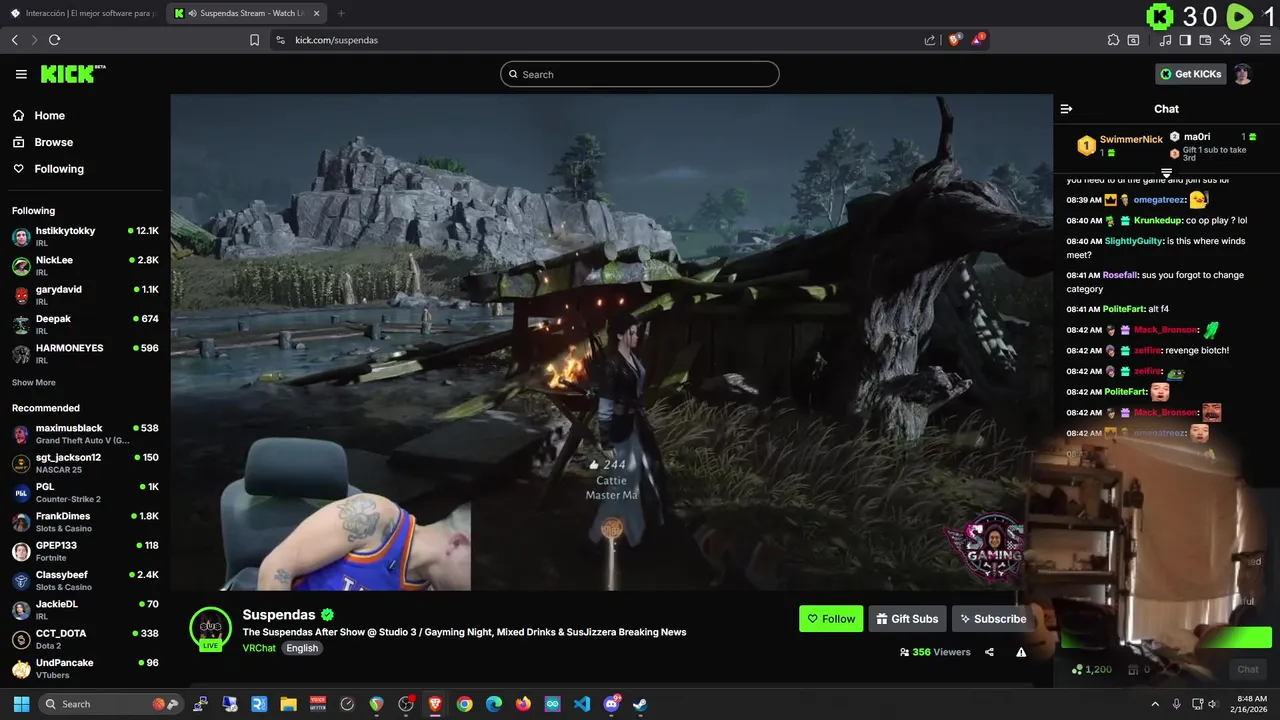Viewport: 1280px width, 720px height.
Task: Click the English language tag
Action: point(302,648)
